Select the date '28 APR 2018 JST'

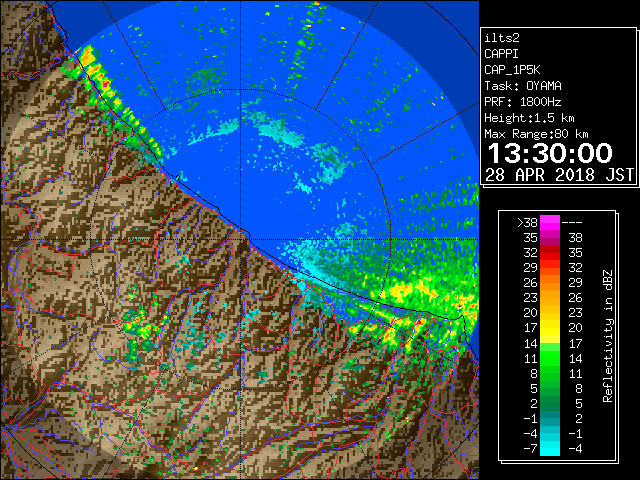point(560,175)
